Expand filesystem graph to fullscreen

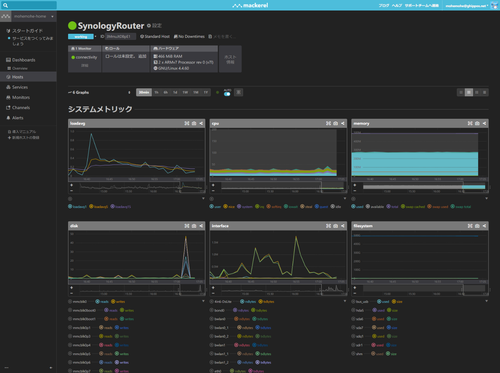point(470,226)
